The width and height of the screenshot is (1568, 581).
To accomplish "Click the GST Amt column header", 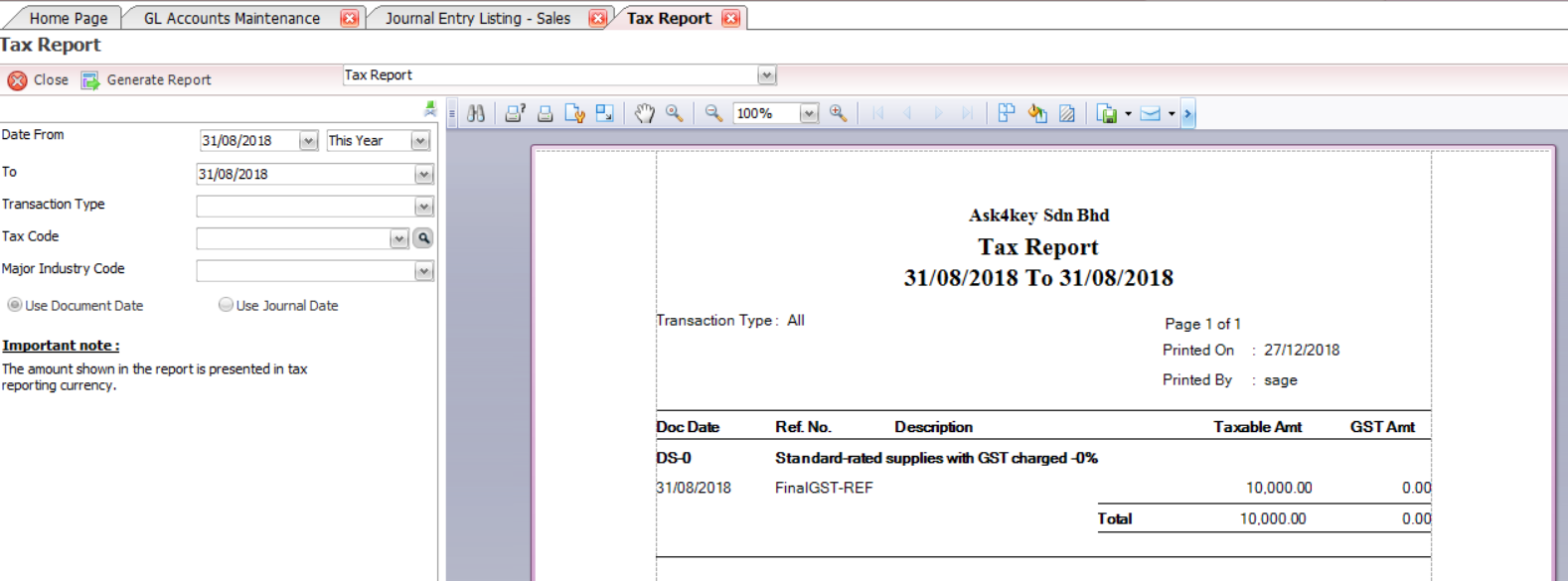I will [1382, 427].
